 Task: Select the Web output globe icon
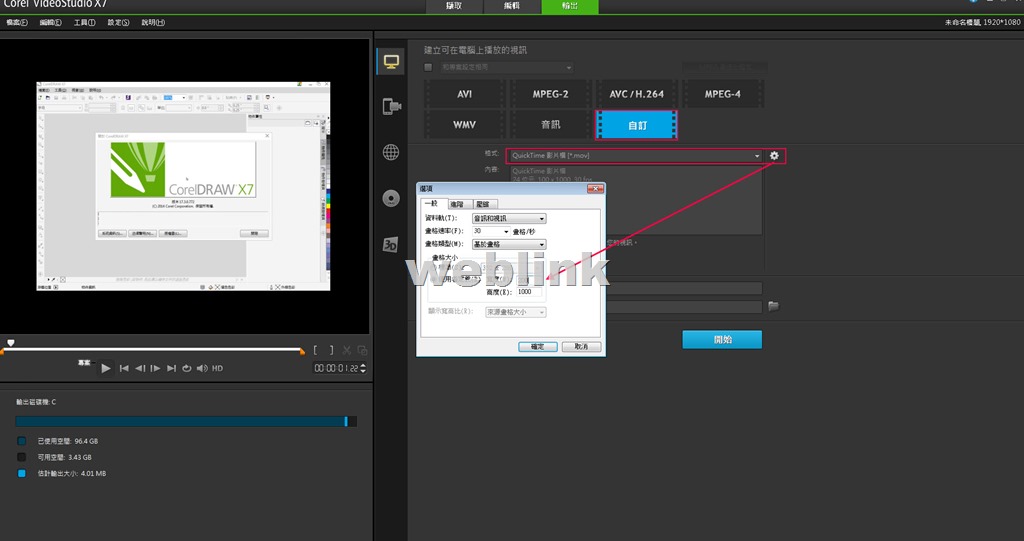[391, 152]
